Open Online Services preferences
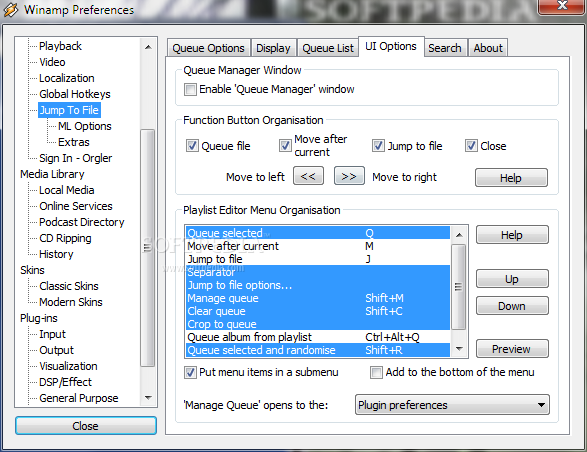Screen dimensions: 587x452 point(76,206)
